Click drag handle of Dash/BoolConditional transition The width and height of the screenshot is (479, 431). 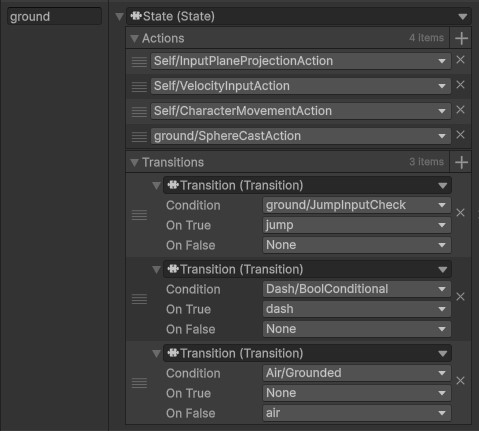click(139, 299)
